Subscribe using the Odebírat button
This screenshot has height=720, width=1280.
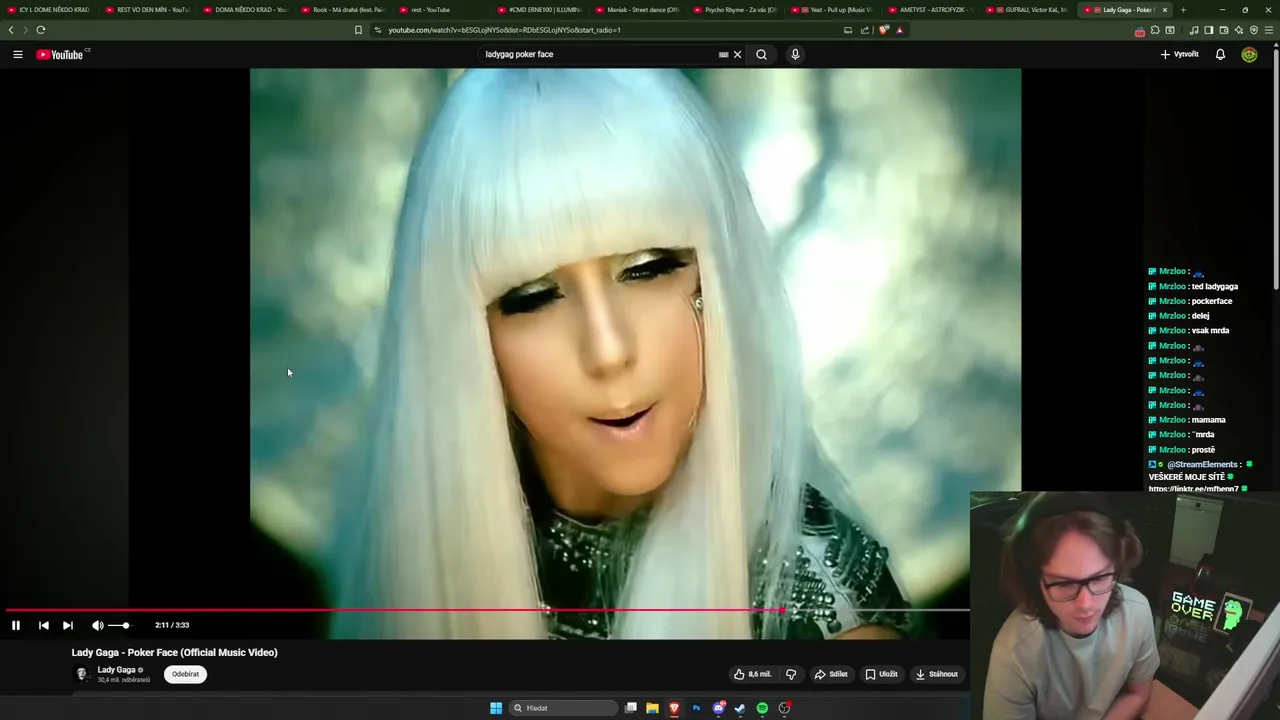pyautogui.click(x=185, y=674)
